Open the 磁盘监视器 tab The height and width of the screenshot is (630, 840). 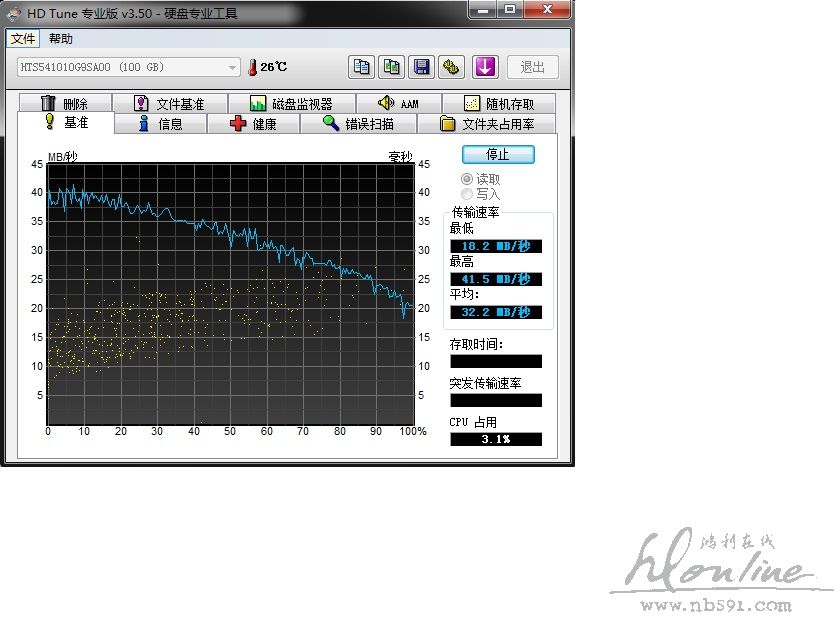coord(289,104)
